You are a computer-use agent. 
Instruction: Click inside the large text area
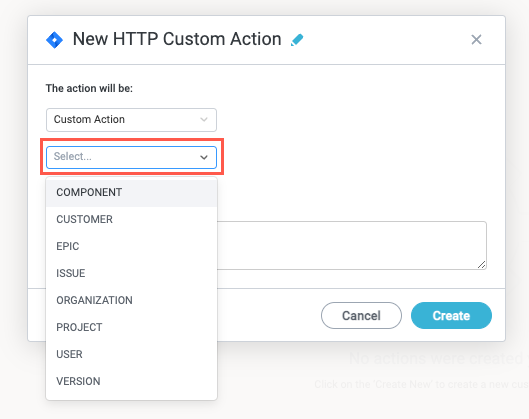352,245
